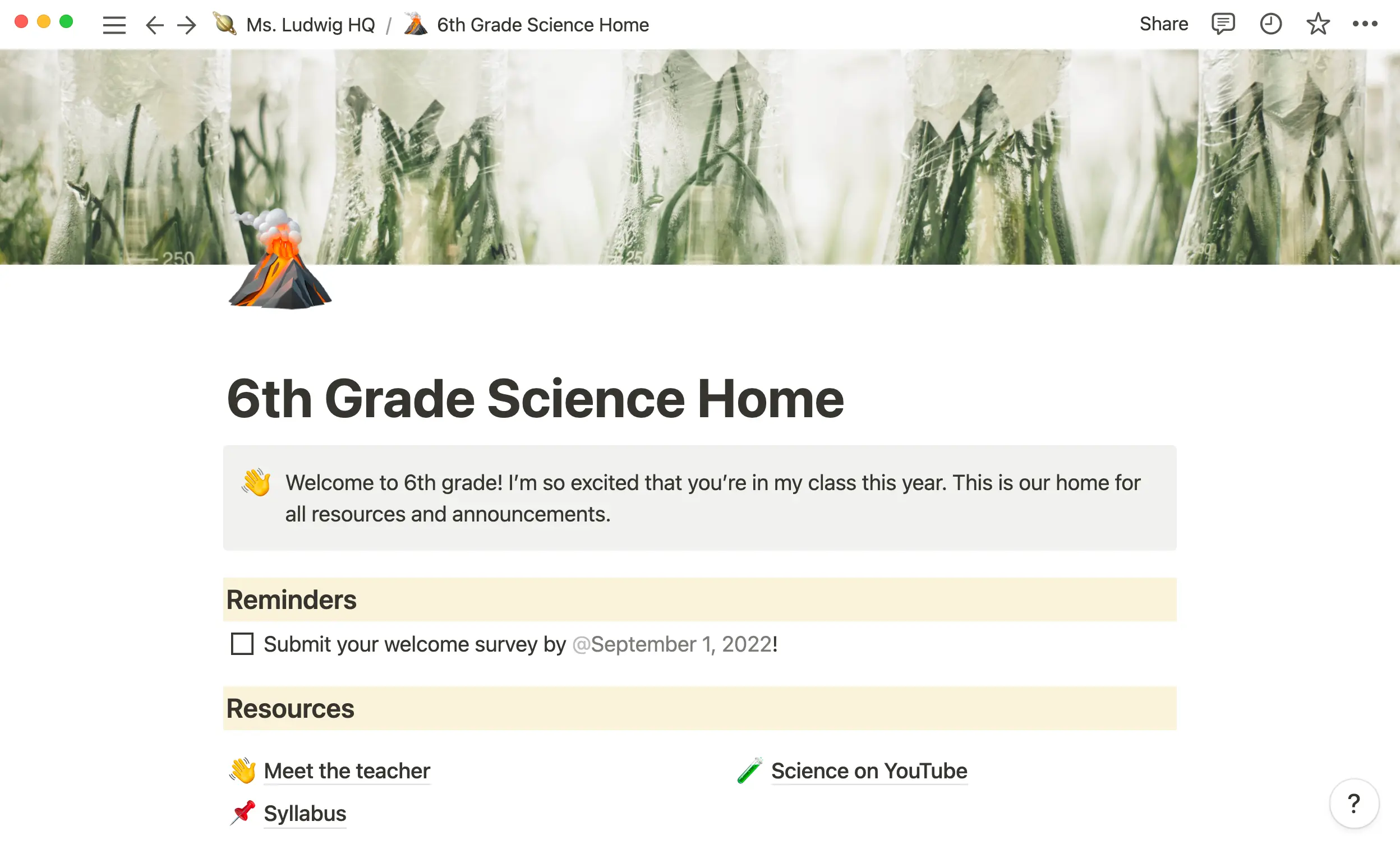Navigate forward using the right arrow icon
The height and width of the screenshot is (849, 1400).
pos(186,25)
